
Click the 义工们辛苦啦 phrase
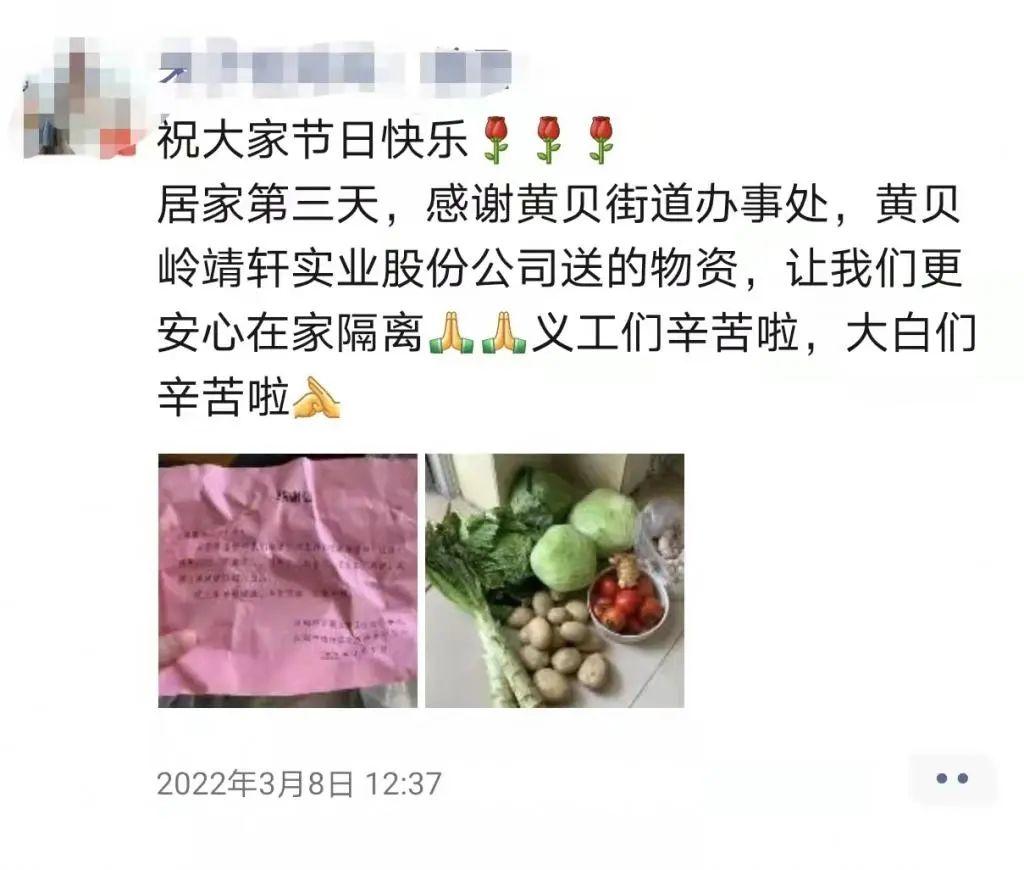click(x=665, y=334)
